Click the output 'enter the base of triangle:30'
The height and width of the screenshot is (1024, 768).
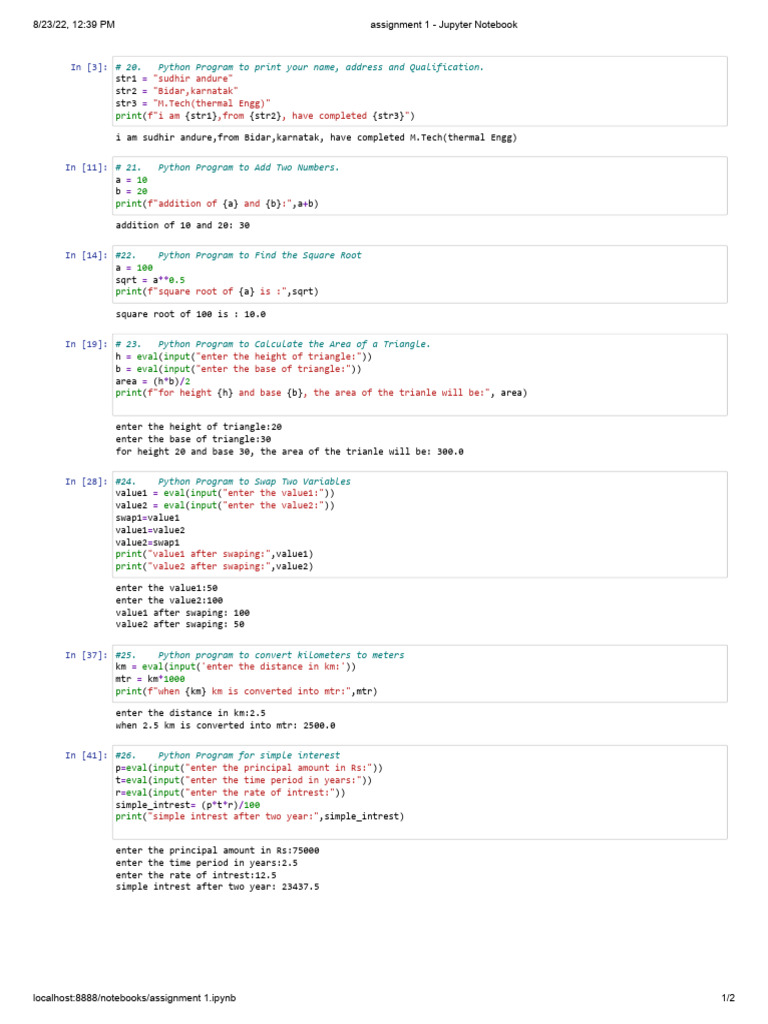click(193, 440)
